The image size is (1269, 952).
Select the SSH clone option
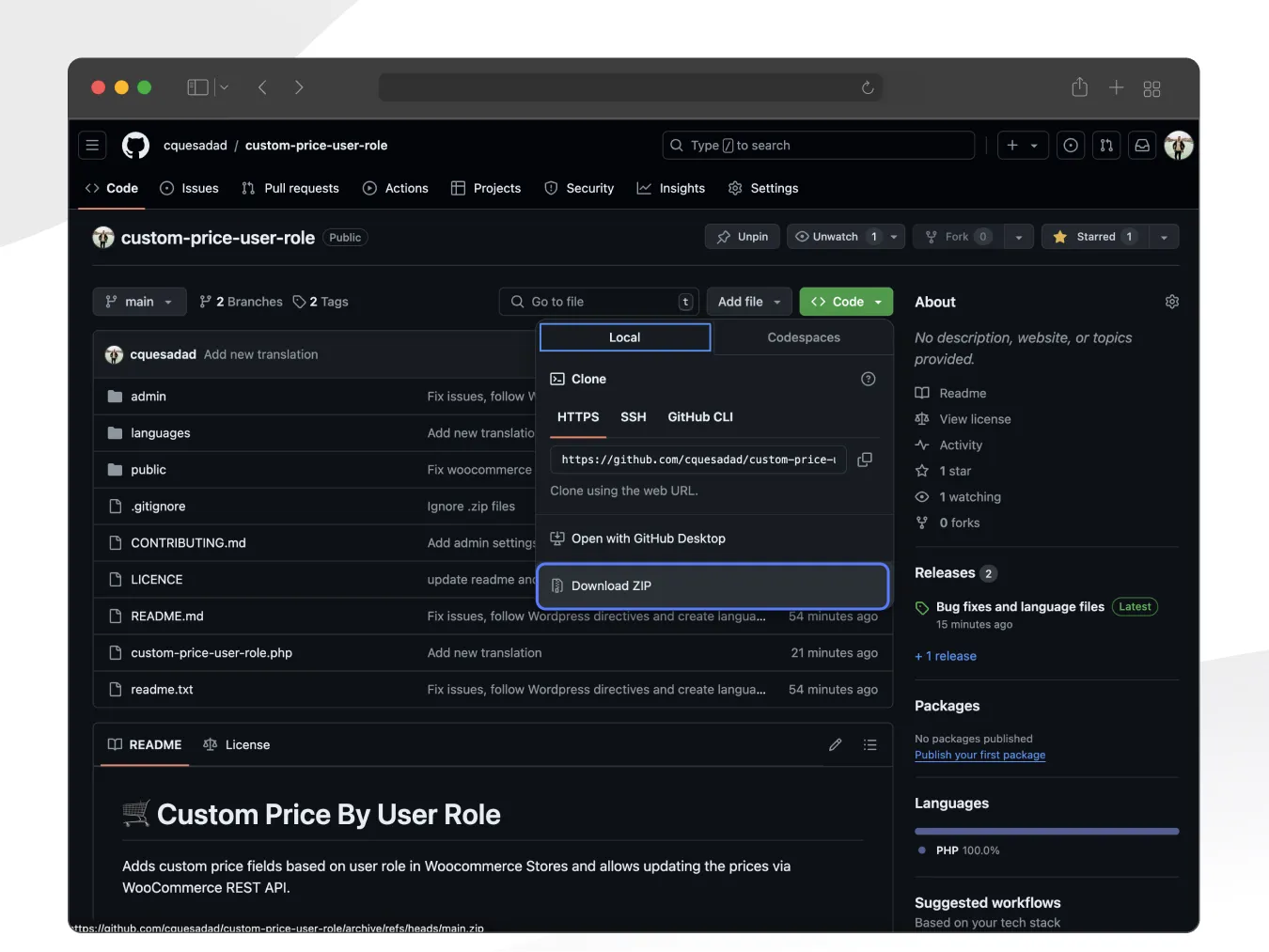pos(634,417)
